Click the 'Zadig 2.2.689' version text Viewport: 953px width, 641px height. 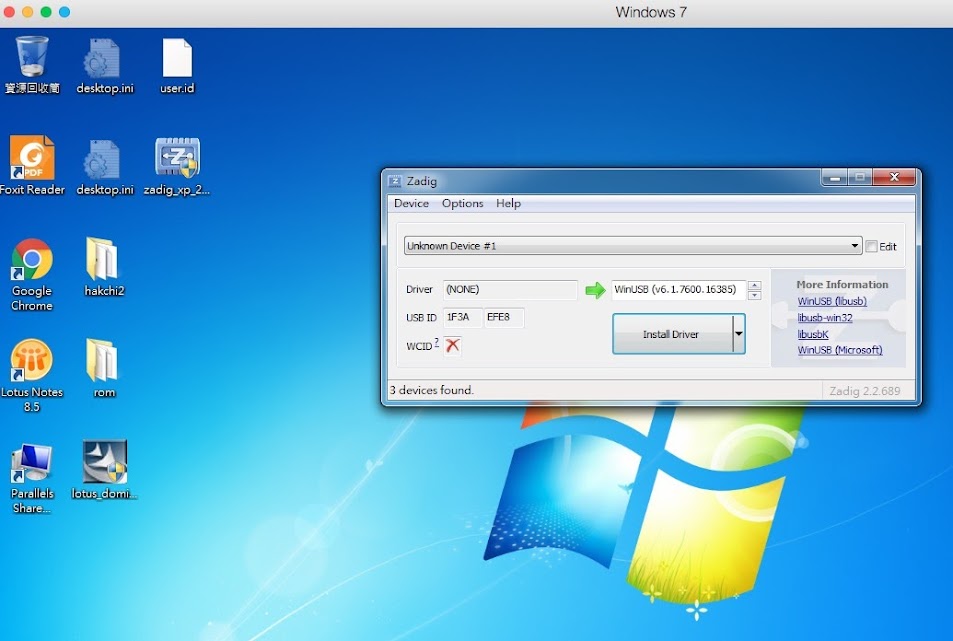tap(864, 391)
